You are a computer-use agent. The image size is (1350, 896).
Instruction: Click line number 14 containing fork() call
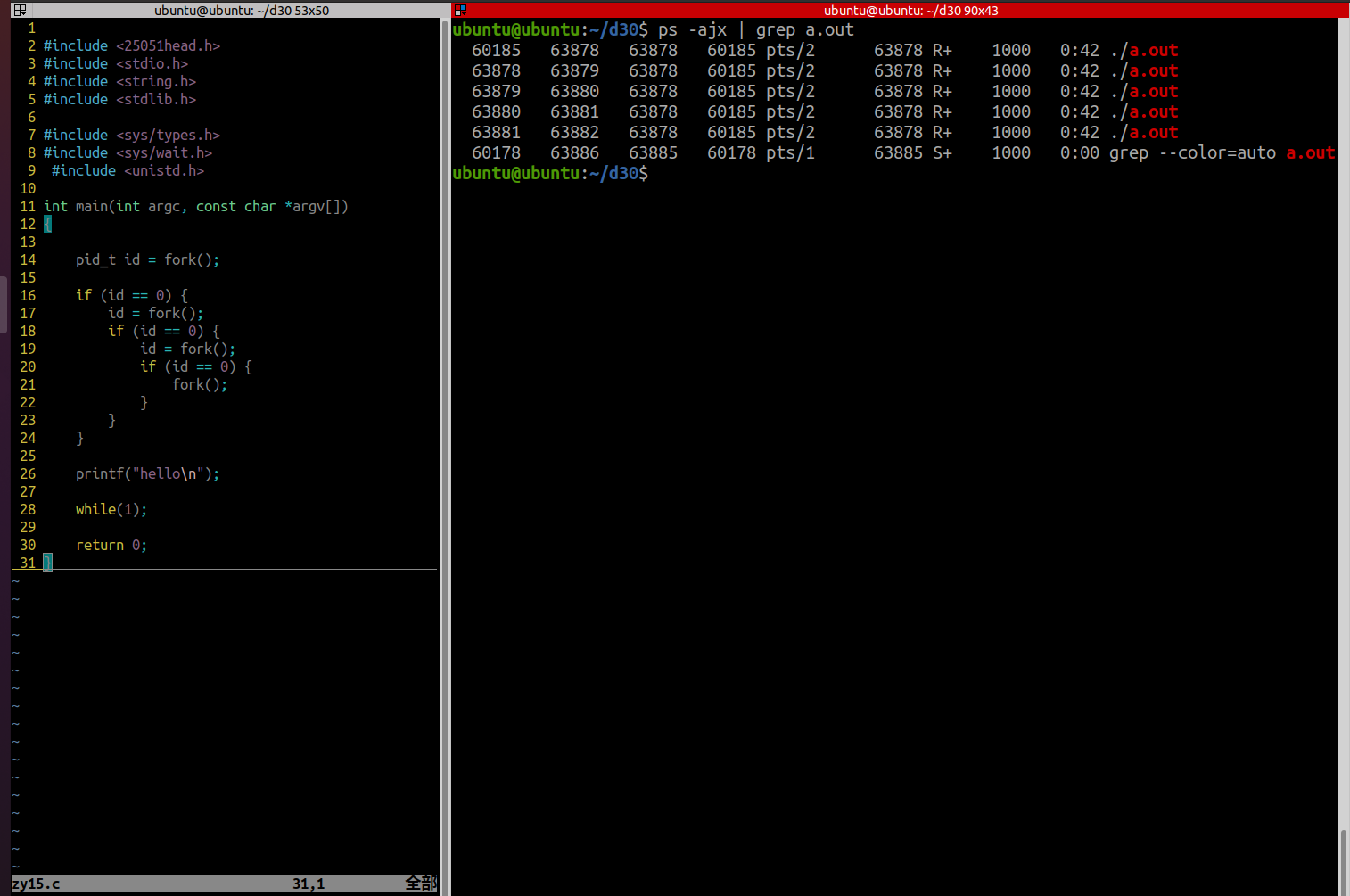point(147,259)
